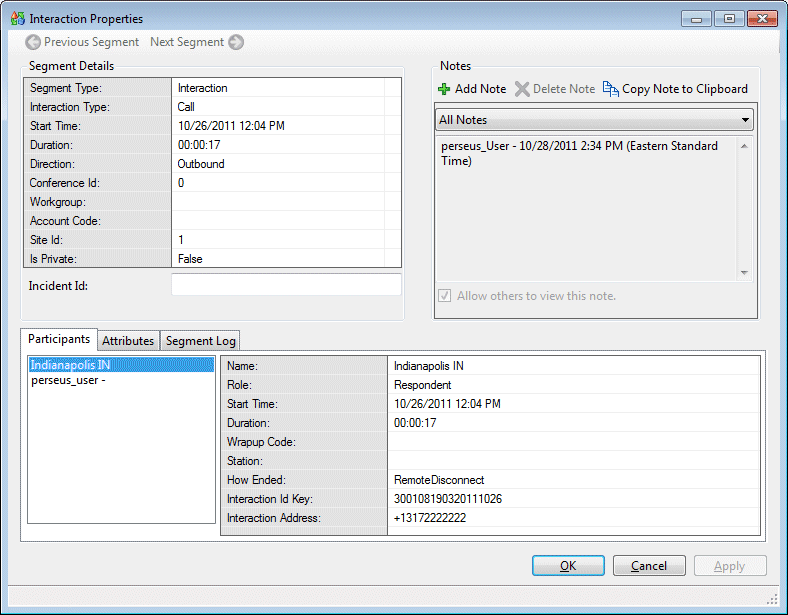Click the Apply button

(x=729, y=566)
